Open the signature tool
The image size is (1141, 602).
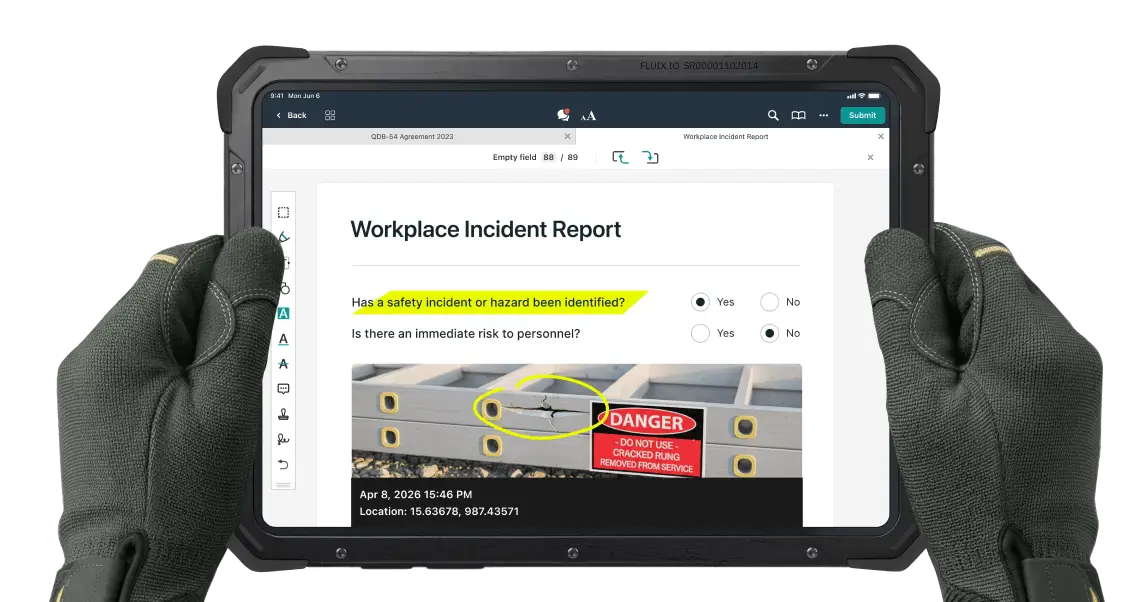(x=283, y=439)
